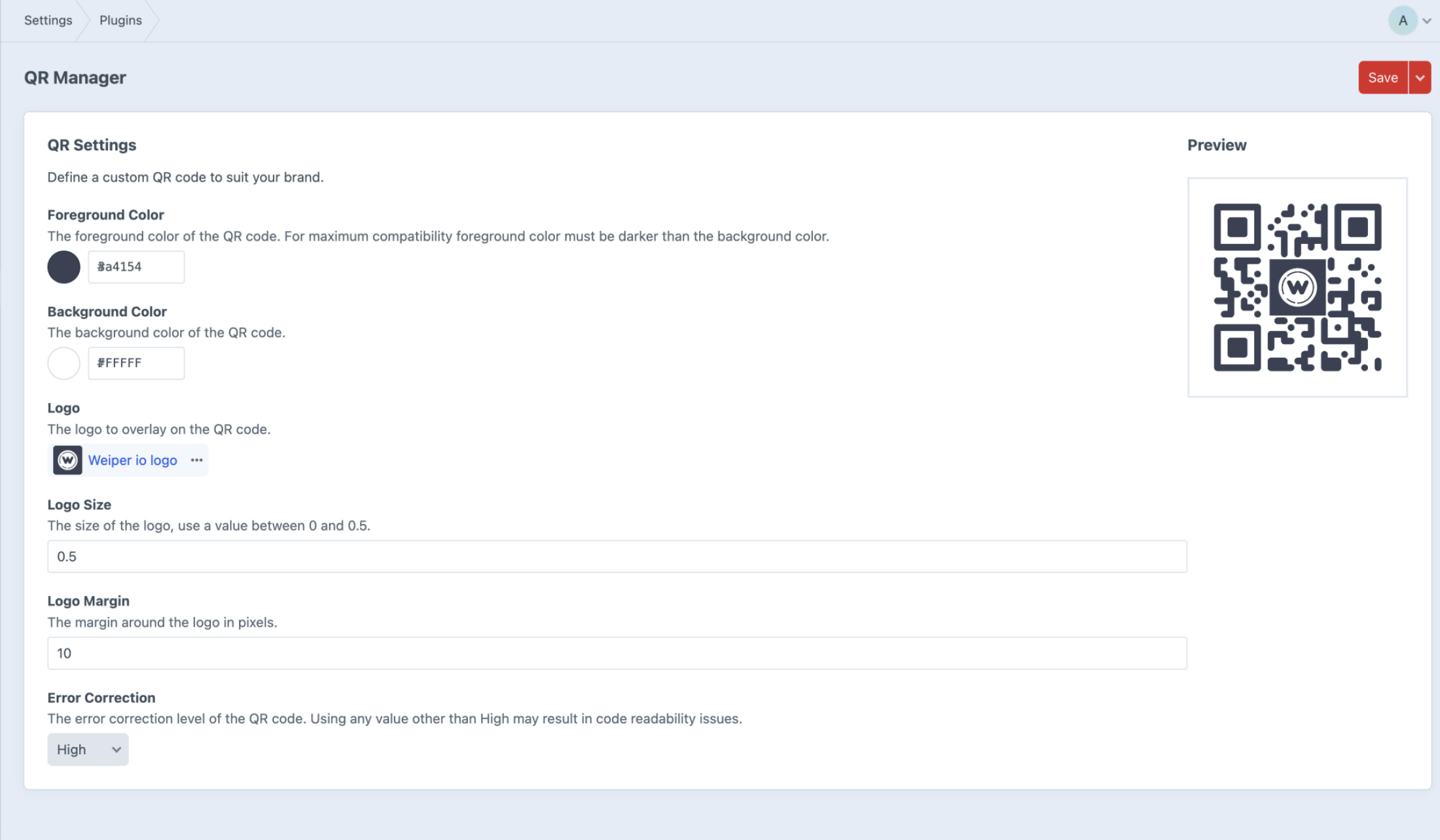Viewport: 1440px width, 840px height.
Task: Focus the Logo Margin input field
Action: [617, 653]
